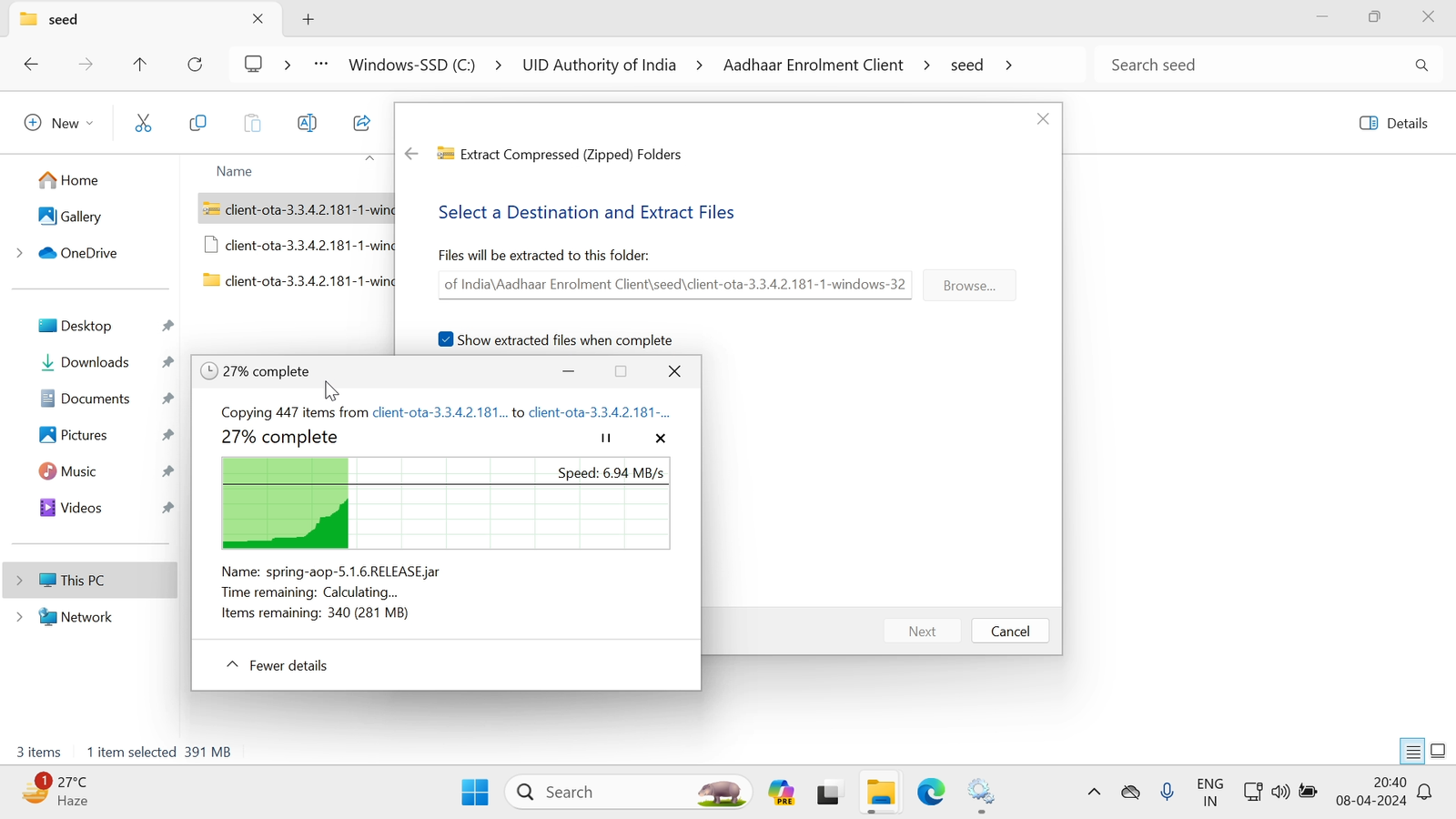Image resolution: width=1456 pixels, height=819 pixels.
Task: Open the notification bell
Action: 1425,793
